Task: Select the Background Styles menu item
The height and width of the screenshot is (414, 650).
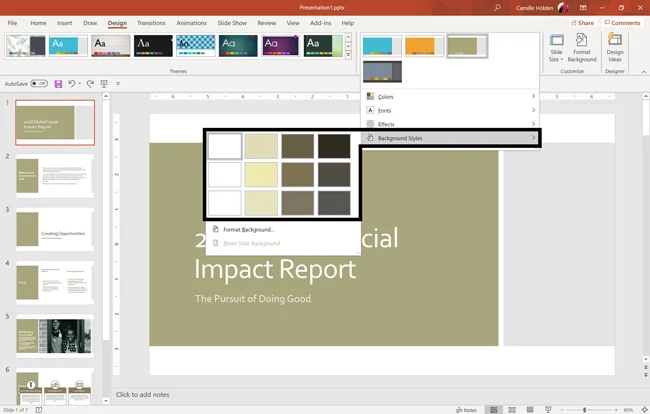Action: [450, 138]
